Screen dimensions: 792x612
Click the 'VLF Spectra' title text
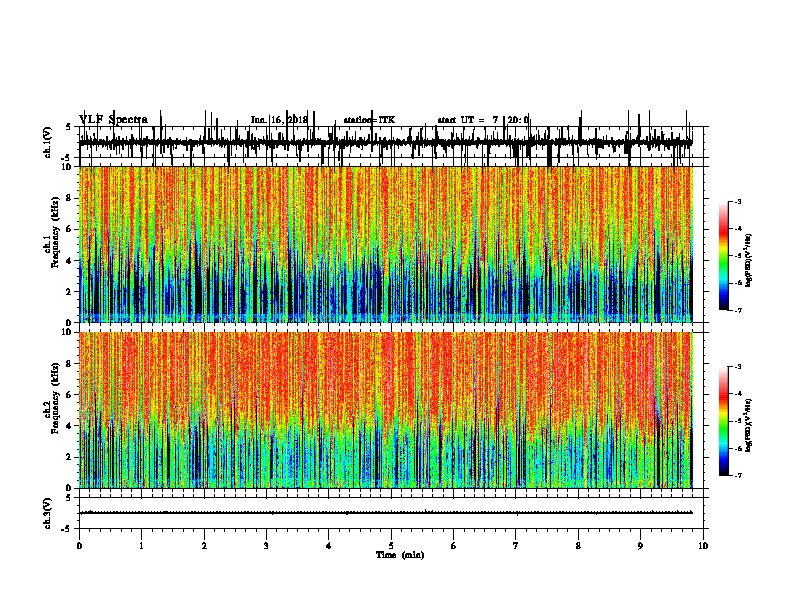click(113, 120)
